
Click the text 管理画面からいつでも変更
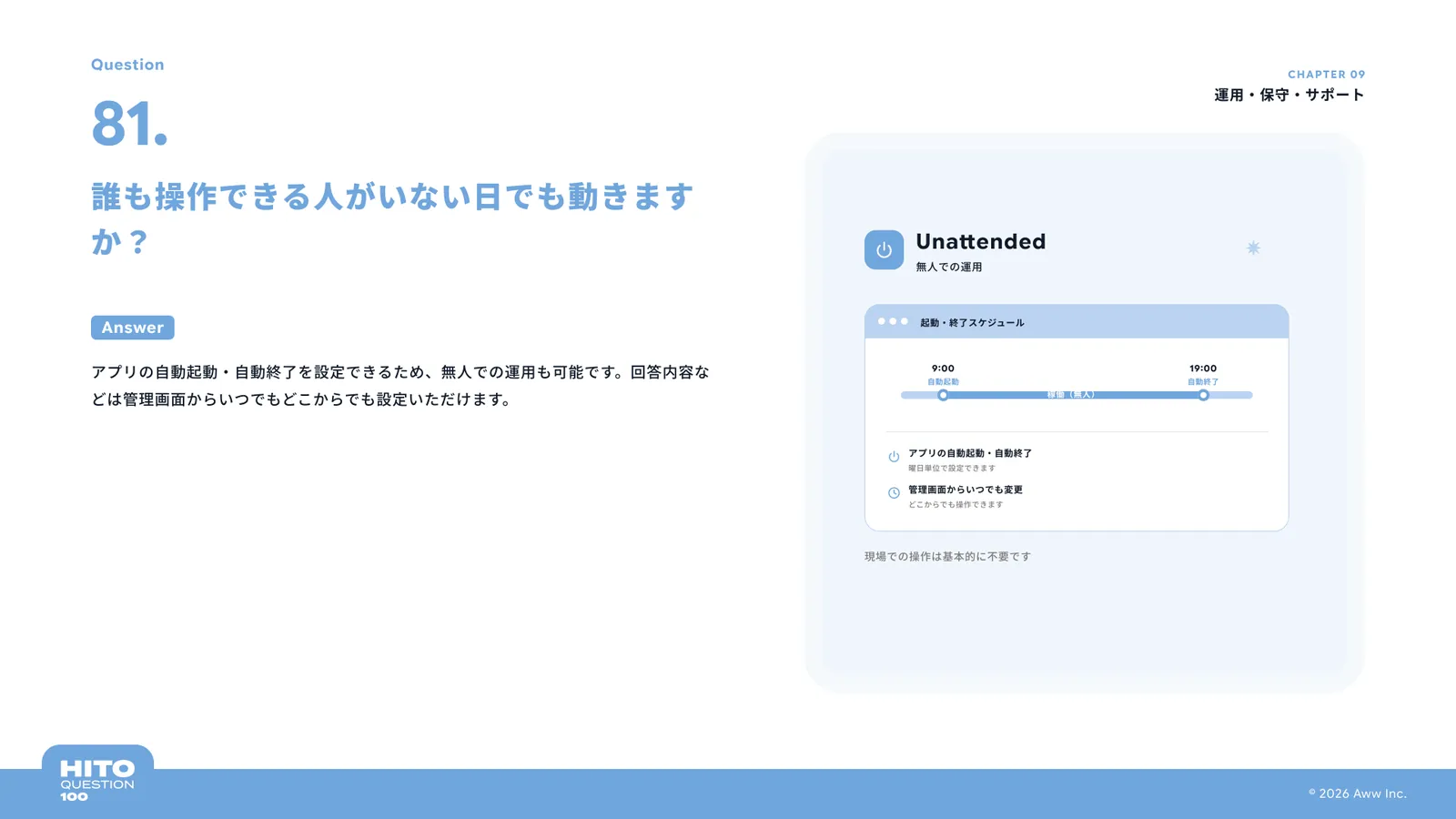pyautogui.click(x=966, y=490)
